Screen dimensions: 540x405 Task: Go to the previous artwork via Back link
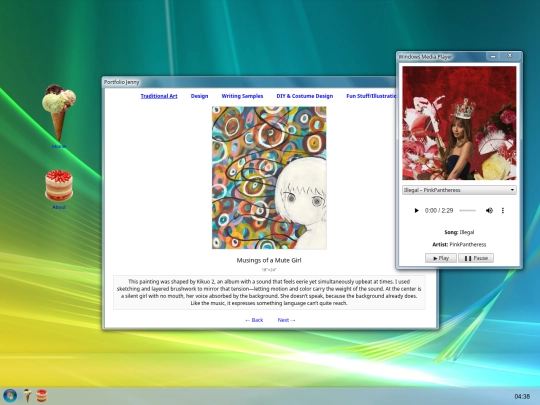tap(254, 320)
